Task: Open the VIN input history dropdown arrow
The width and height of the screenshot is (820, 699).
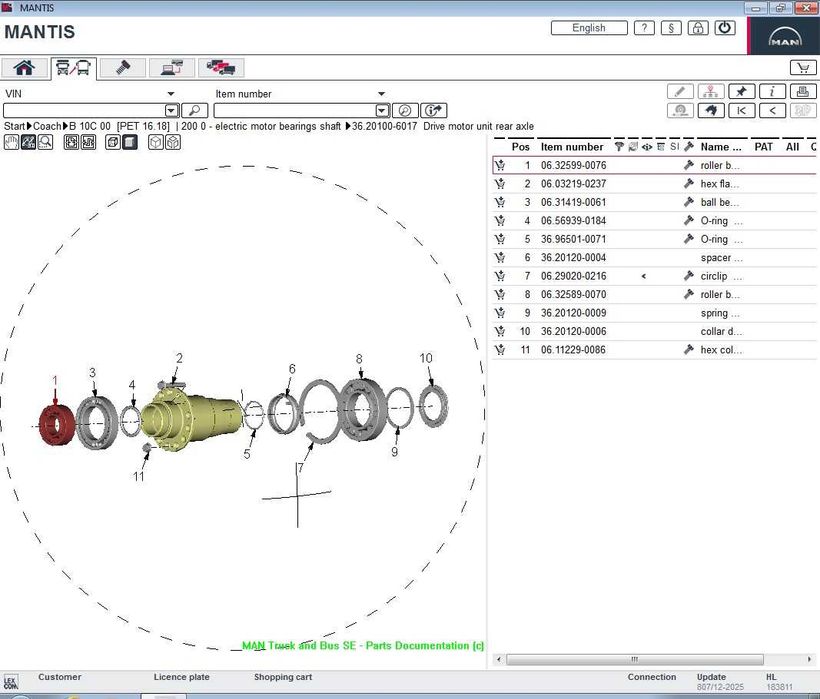Action: click(x=172, y=111)
